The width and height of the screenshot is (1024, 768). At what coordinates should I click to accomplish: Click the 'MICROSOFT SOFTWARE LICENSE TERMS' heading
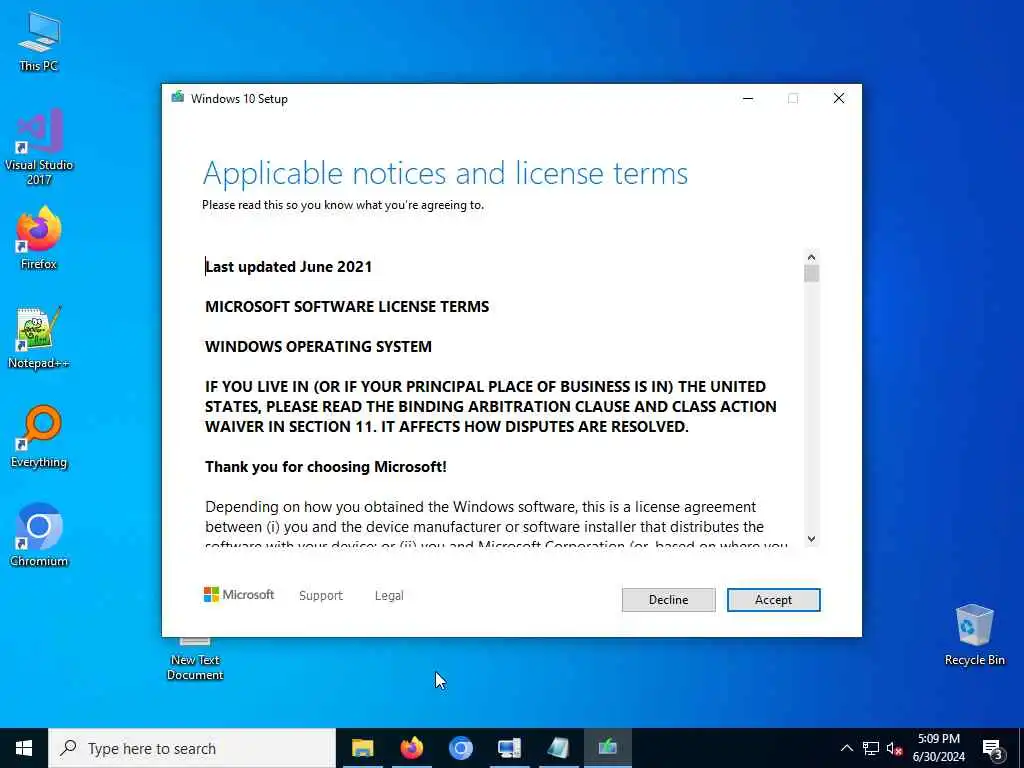click(347, 306)
